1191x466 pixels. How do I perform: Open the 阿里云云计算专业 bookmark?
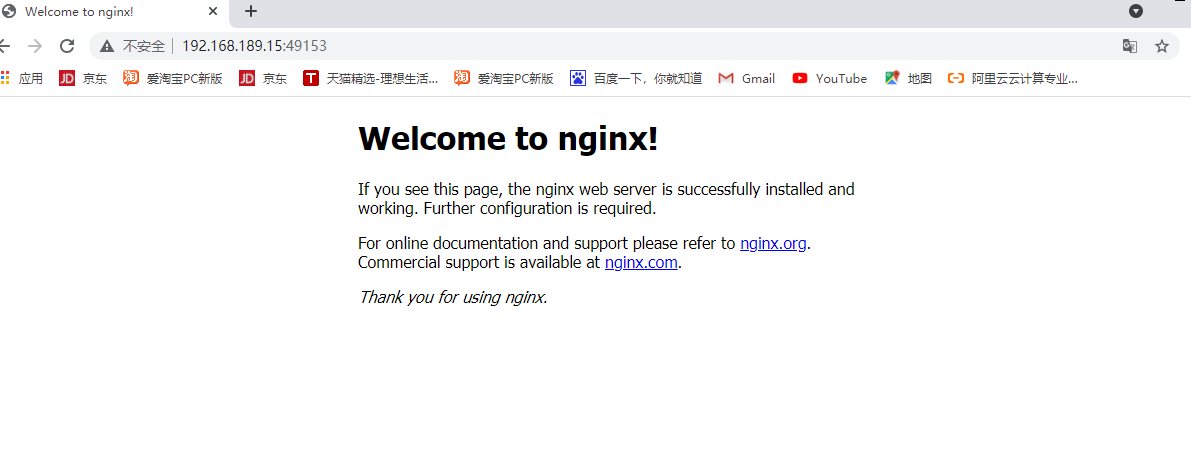(1013, 78)
